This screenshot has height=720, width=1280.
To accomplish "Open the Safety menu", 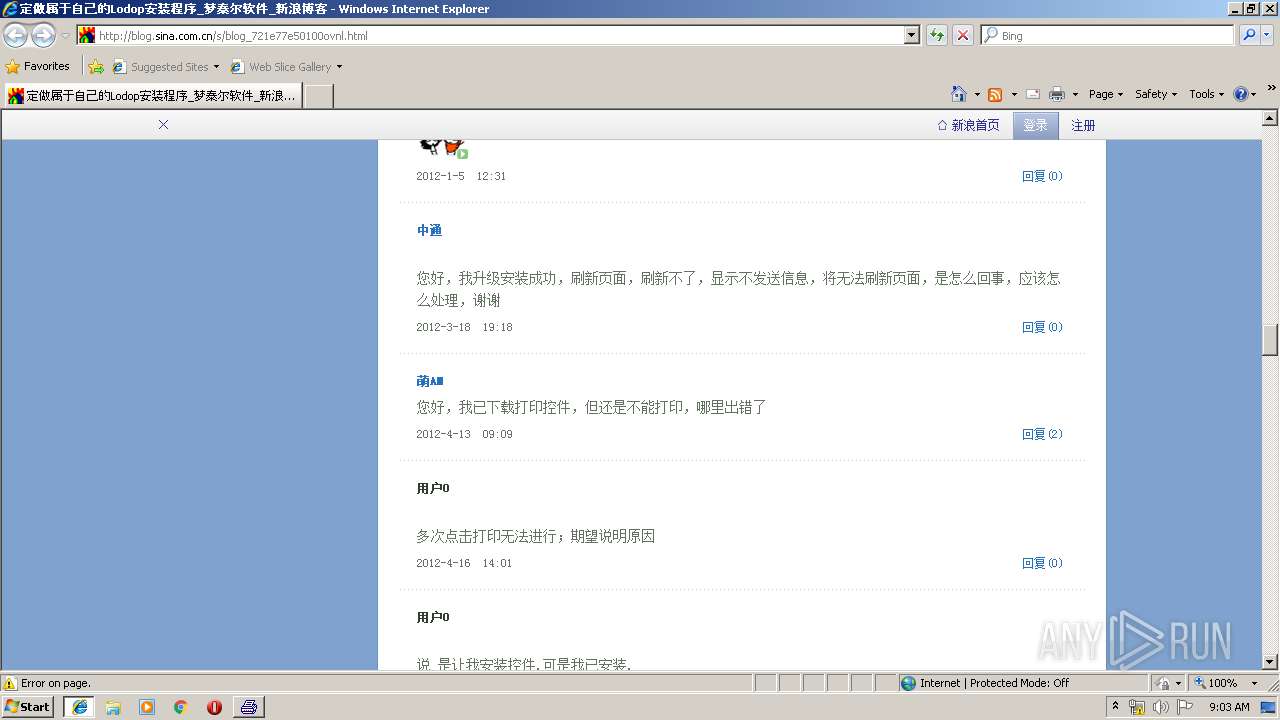I will [1155, 94].
